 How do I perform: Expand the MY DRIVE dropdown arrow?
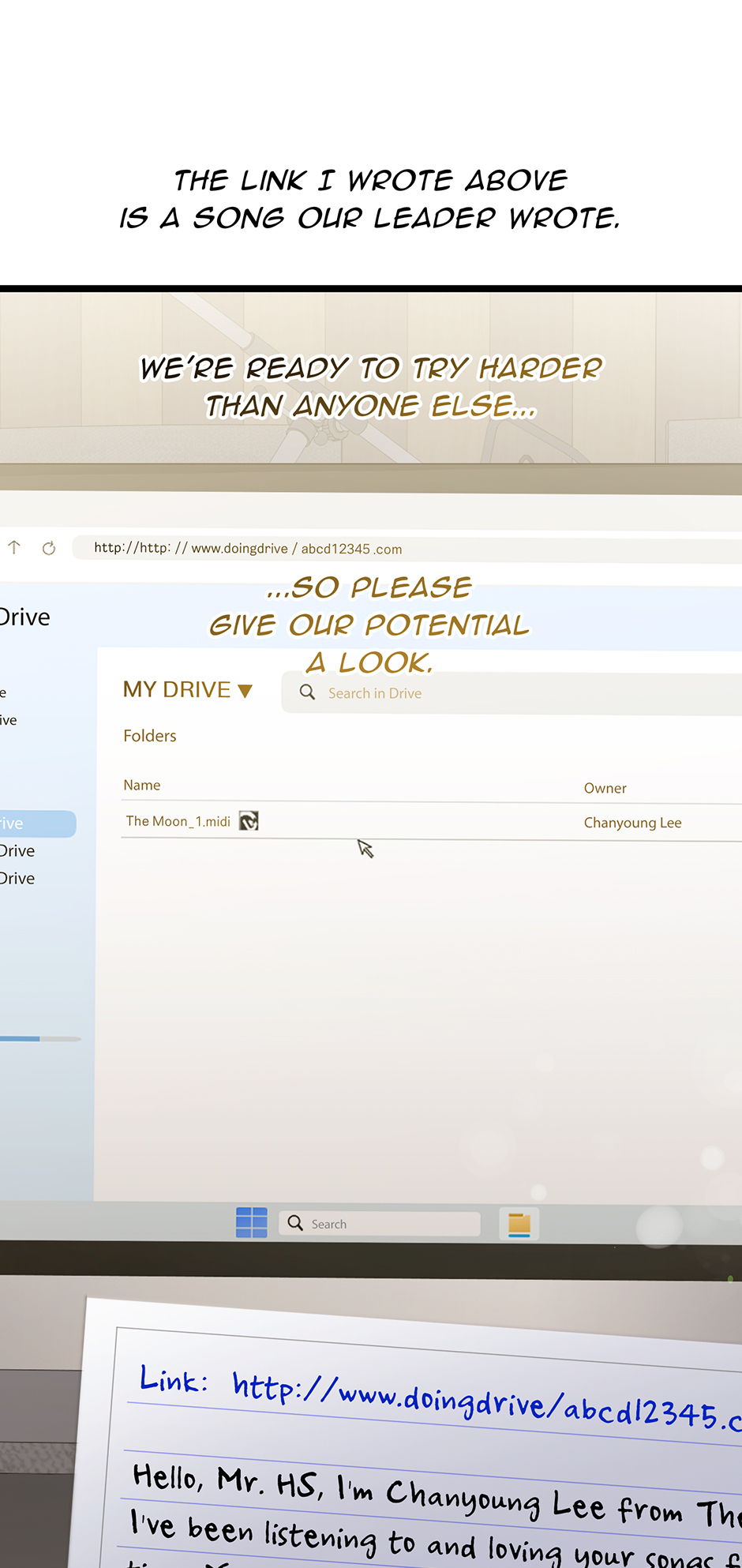(x=245, y=692)
